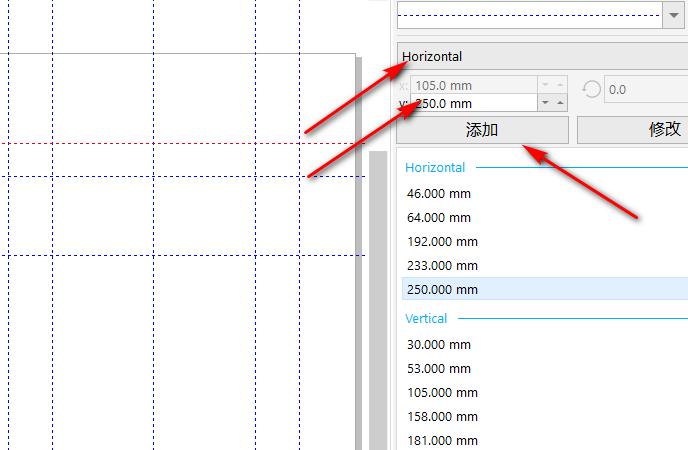688x450 pixels.
Task: Click the canvas vertical scrollbar
Action: (x=378, y=300)
